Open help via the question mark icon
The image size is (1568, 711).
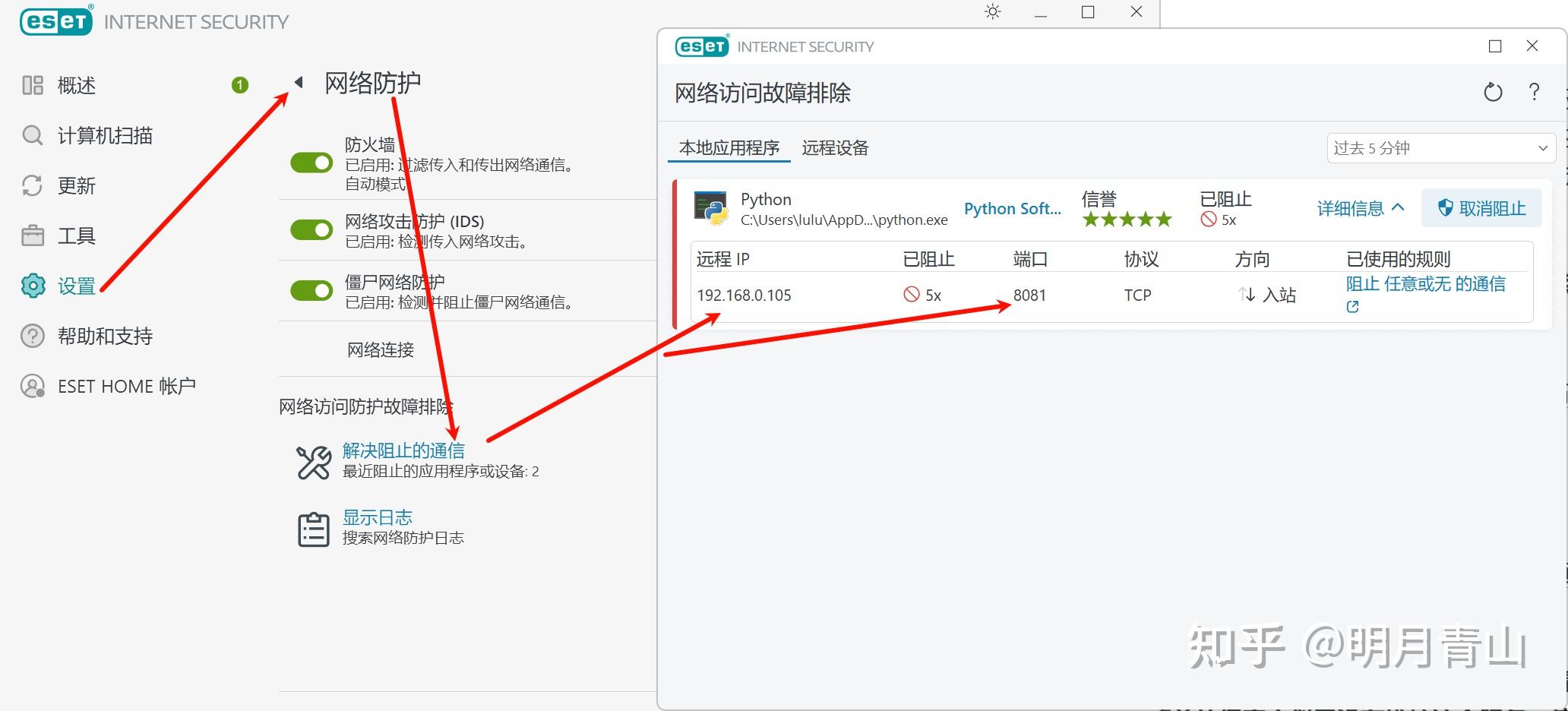tap(1534, 92)
